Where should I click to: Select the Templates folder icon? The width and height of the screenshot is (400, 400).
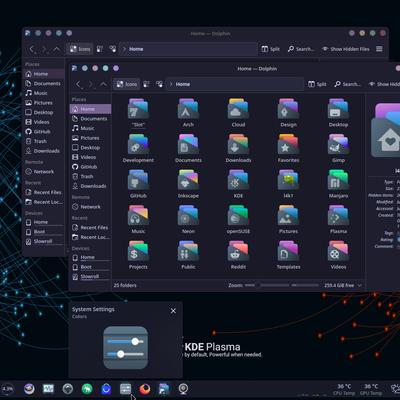[288, 251]
